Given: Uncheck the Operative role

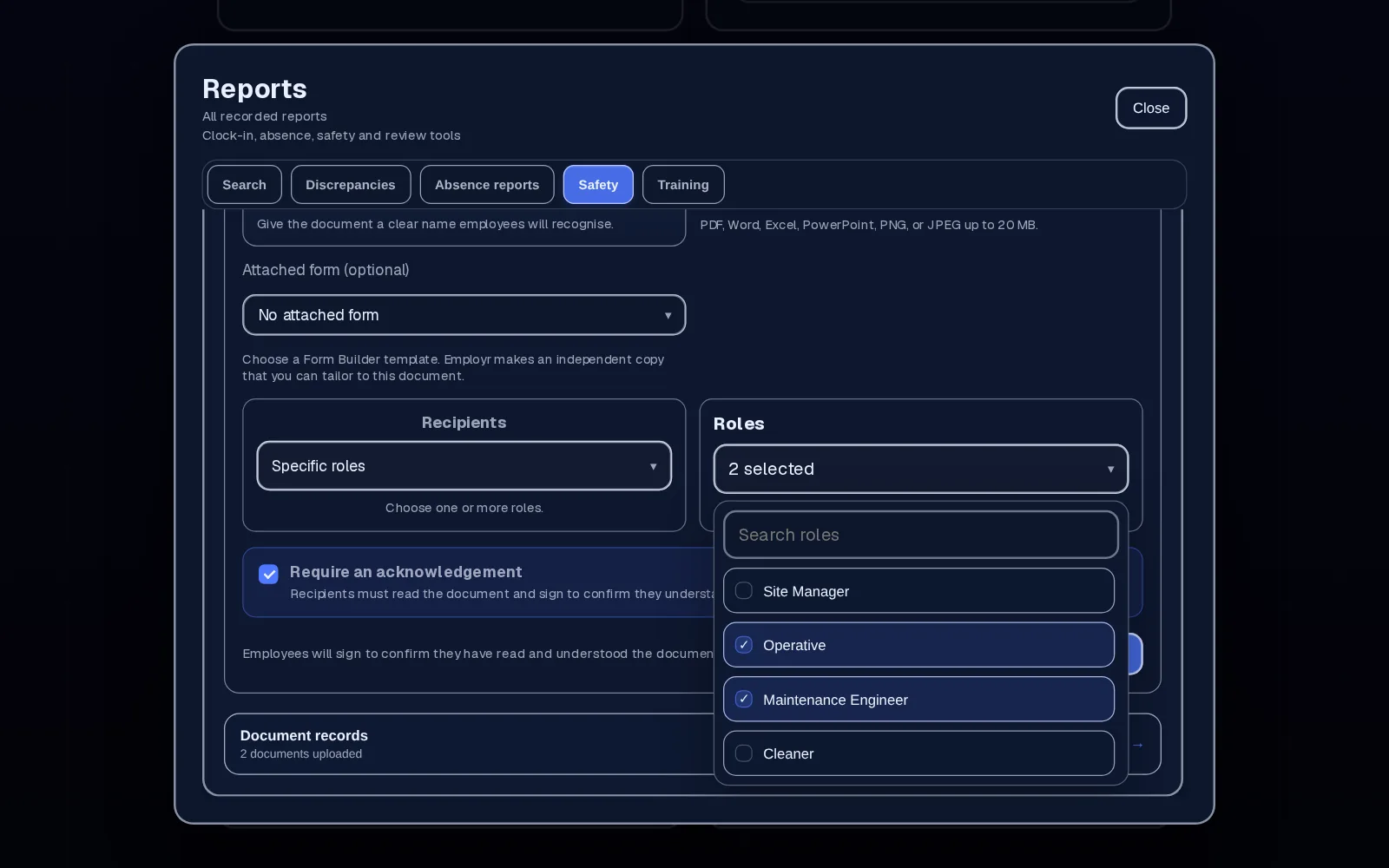Looking at the screenshot, I should (x=918, y=645).
